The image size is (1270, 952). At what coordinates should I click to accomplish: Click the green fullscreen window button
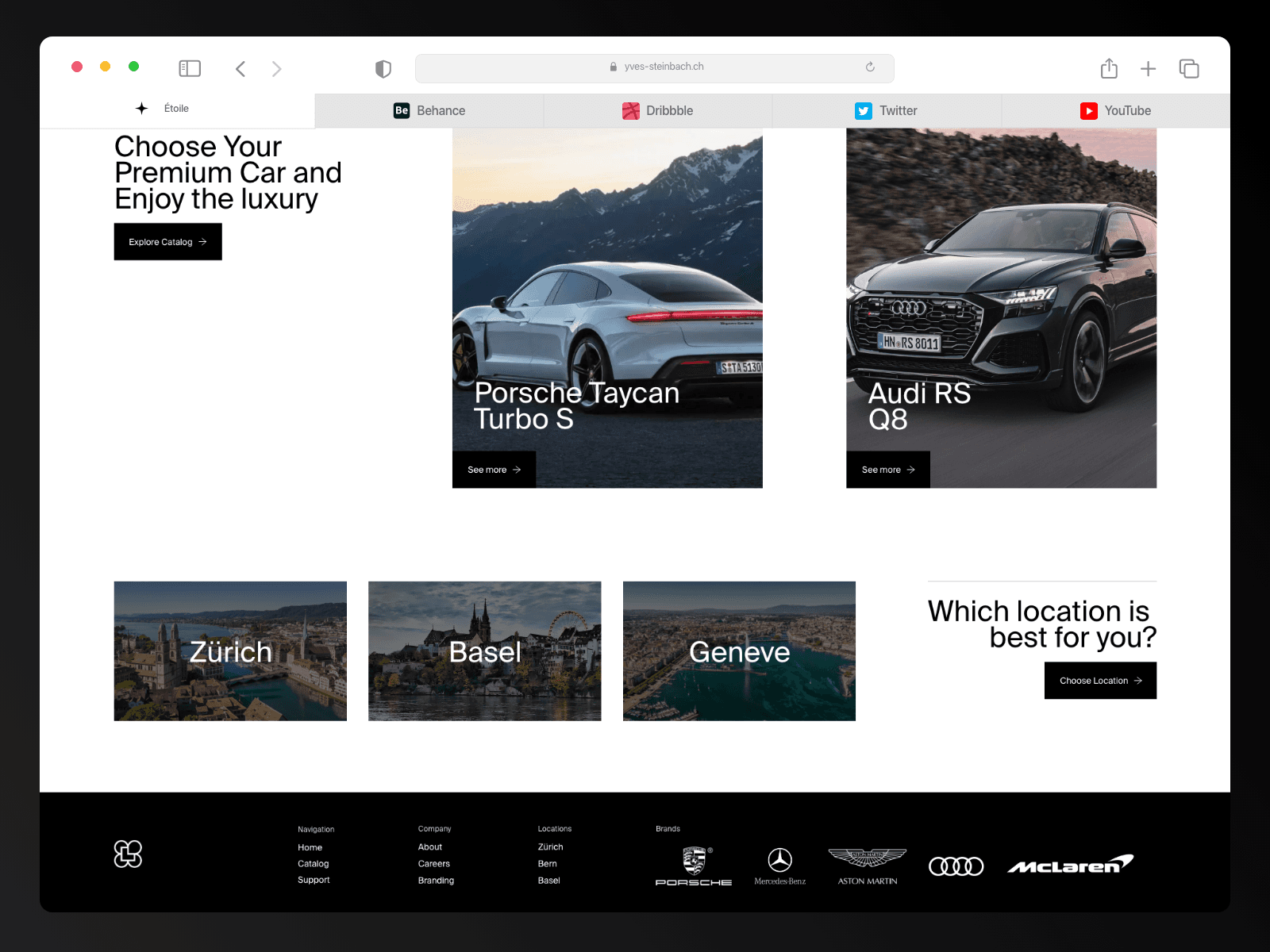[x=134, y=67]
